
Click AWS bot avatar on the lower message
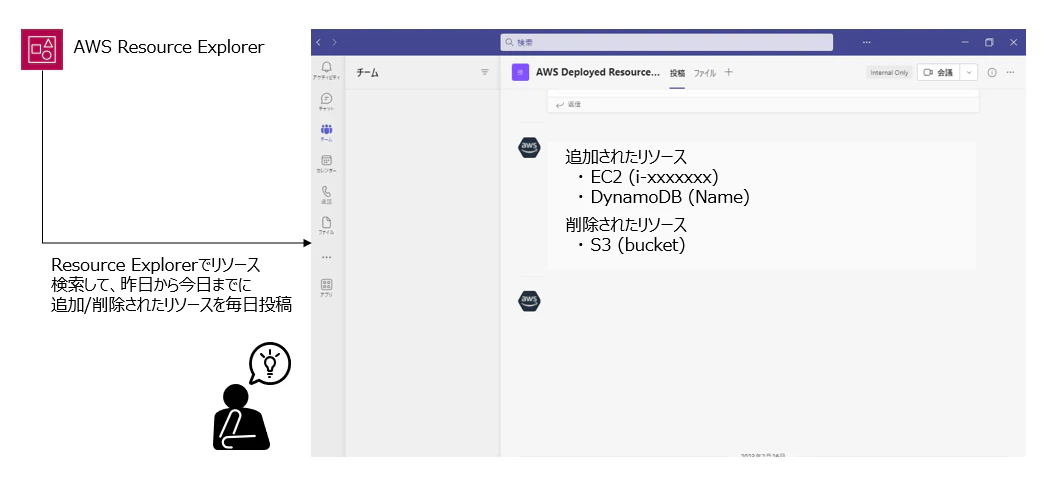click(x=530, y=301)
